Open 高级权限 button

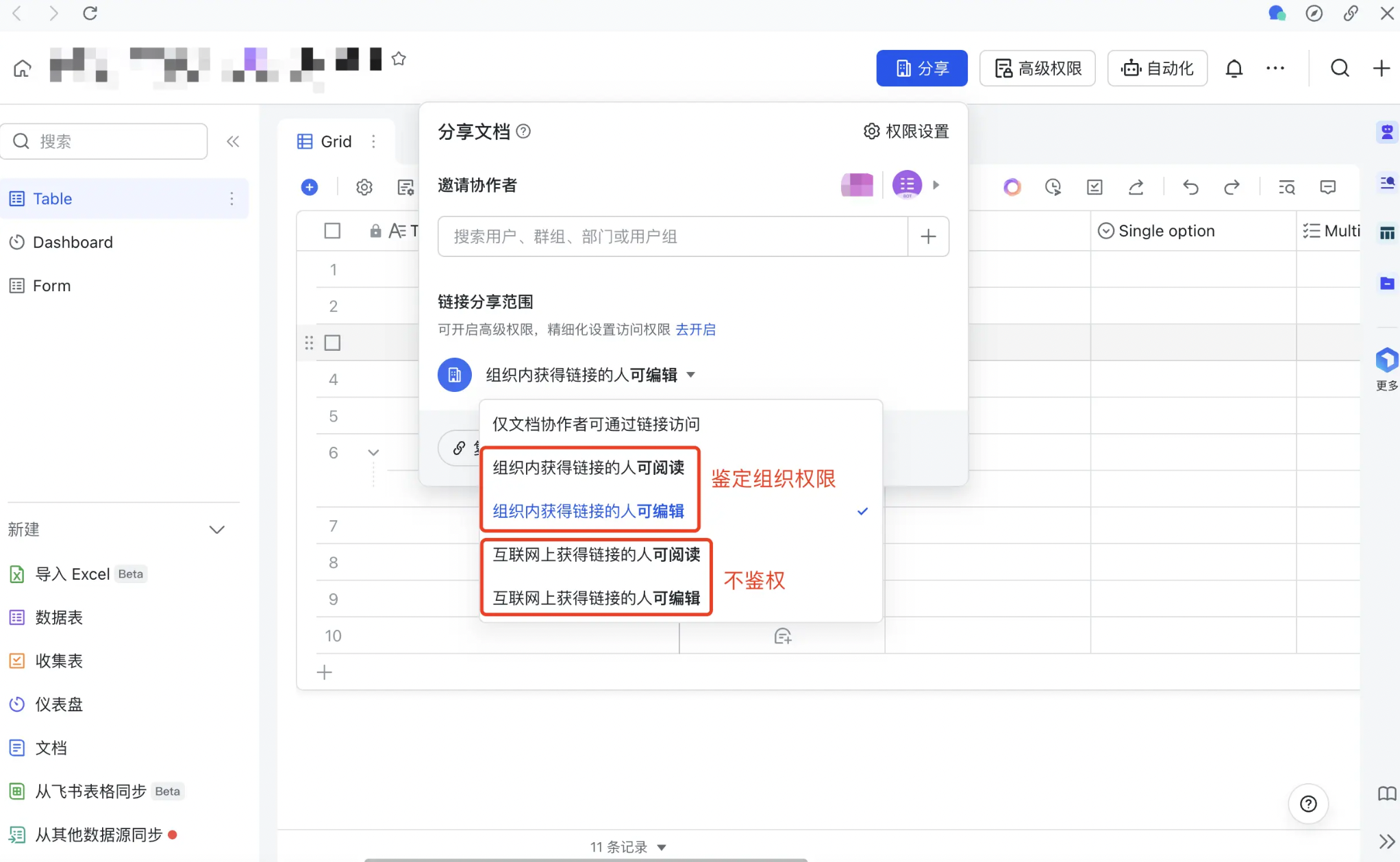[1038, 68]
